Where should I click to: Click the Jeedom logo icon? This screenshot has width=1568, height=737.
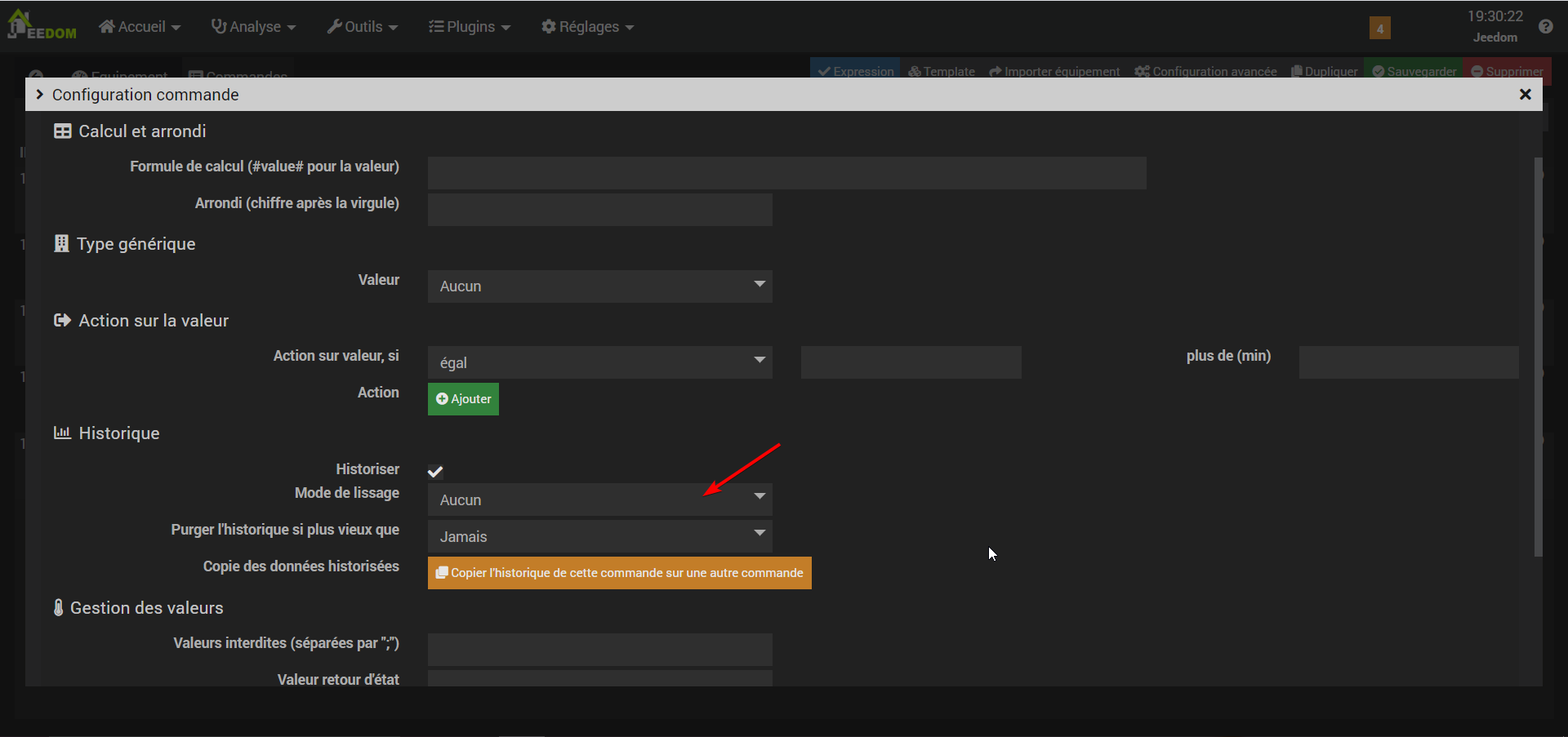click(41, 26)
